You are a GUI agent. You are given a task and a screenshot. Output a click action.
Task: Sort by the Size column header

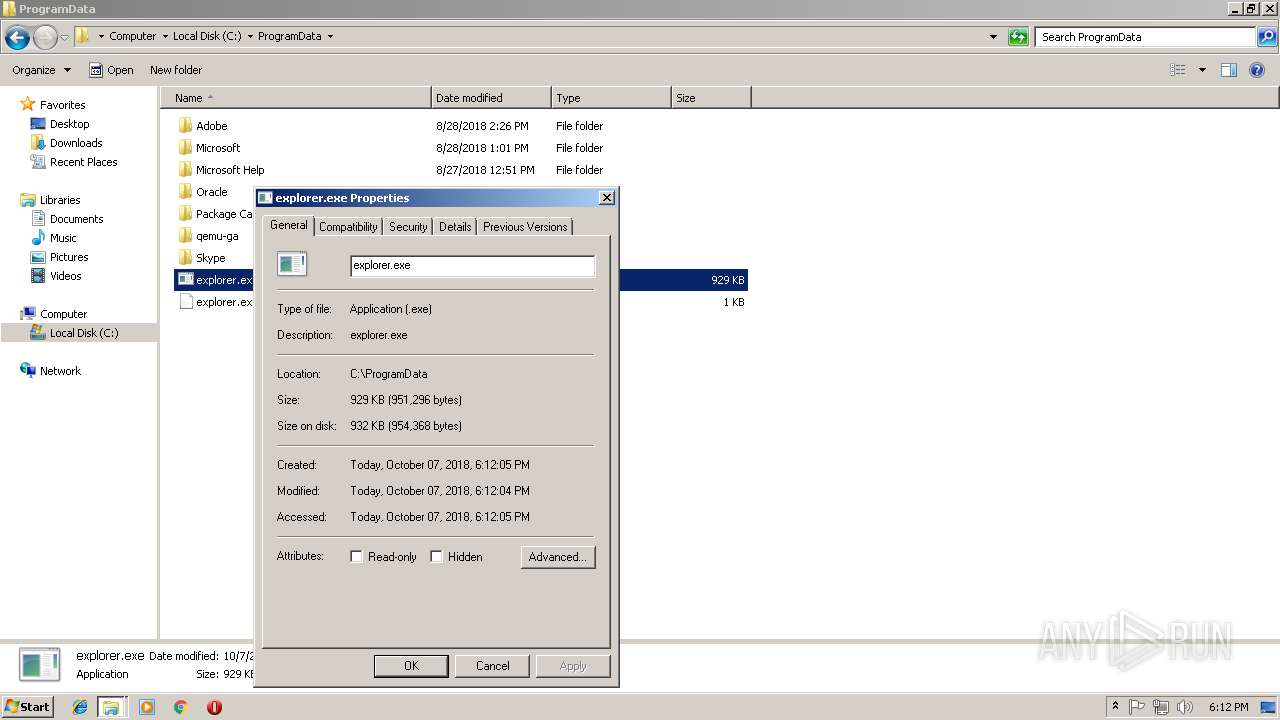point(711,98)
